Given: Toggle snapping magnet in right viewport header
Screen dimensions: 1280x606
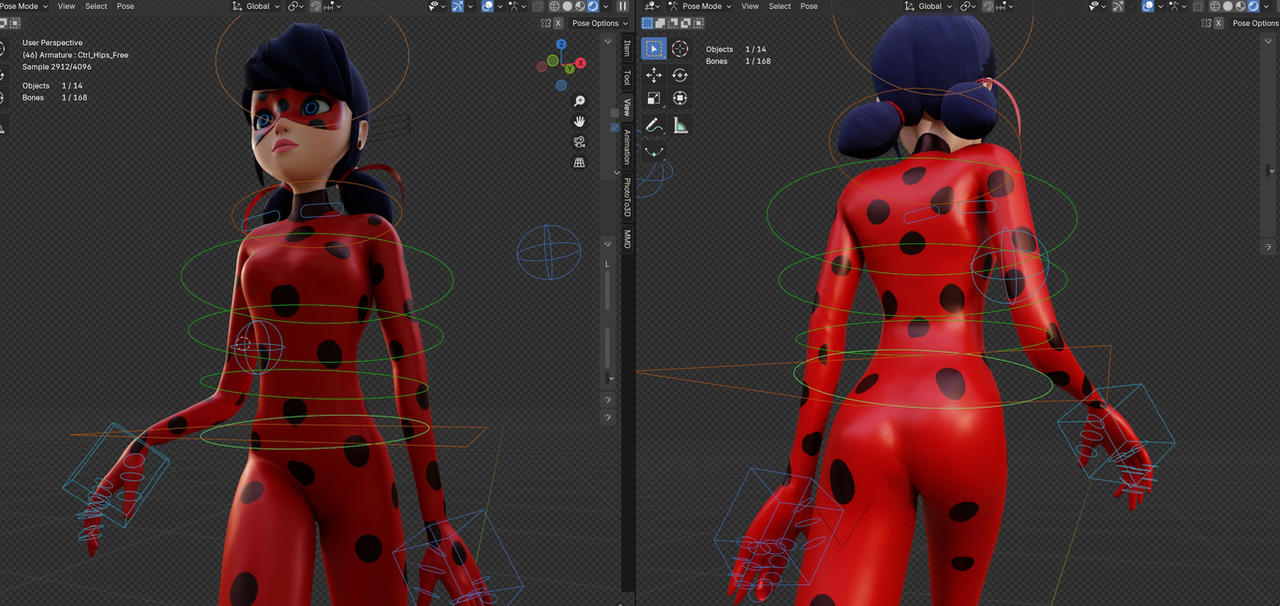Looking at the screenshot, I should (987, 6).
